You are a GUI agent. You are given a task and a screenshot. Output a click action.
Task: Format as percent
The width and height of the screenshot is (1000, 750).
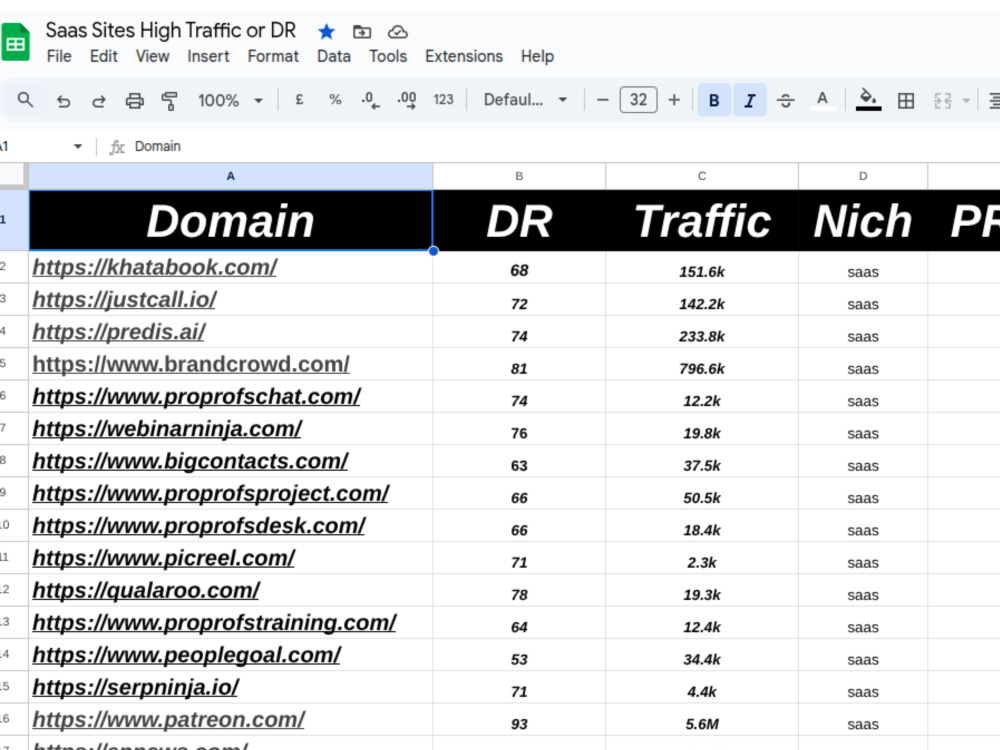click(335, 100)
